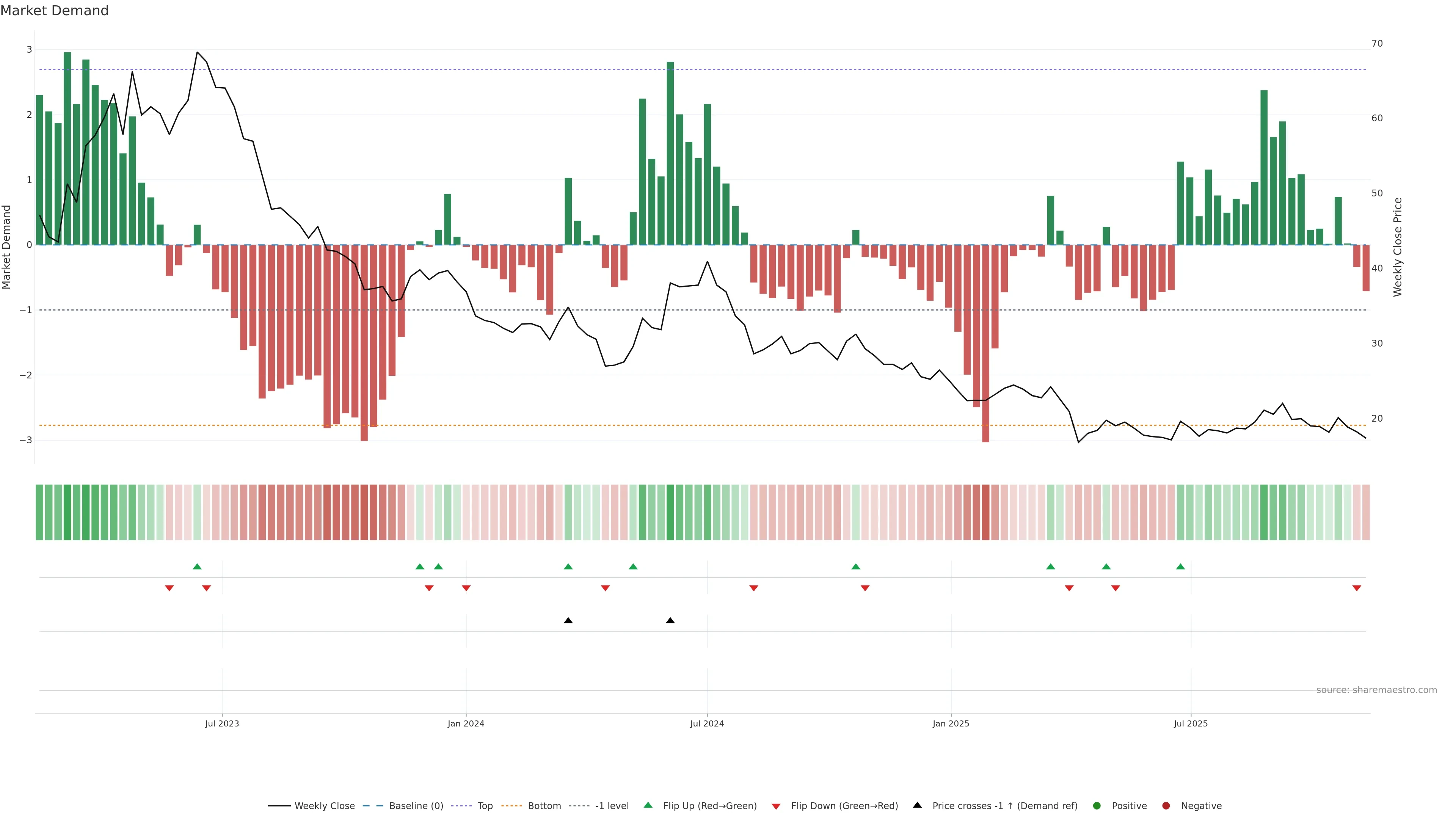The image size is (1456, 819).
Task: Click the red Negative legend dot
Action: (1166, 806)
